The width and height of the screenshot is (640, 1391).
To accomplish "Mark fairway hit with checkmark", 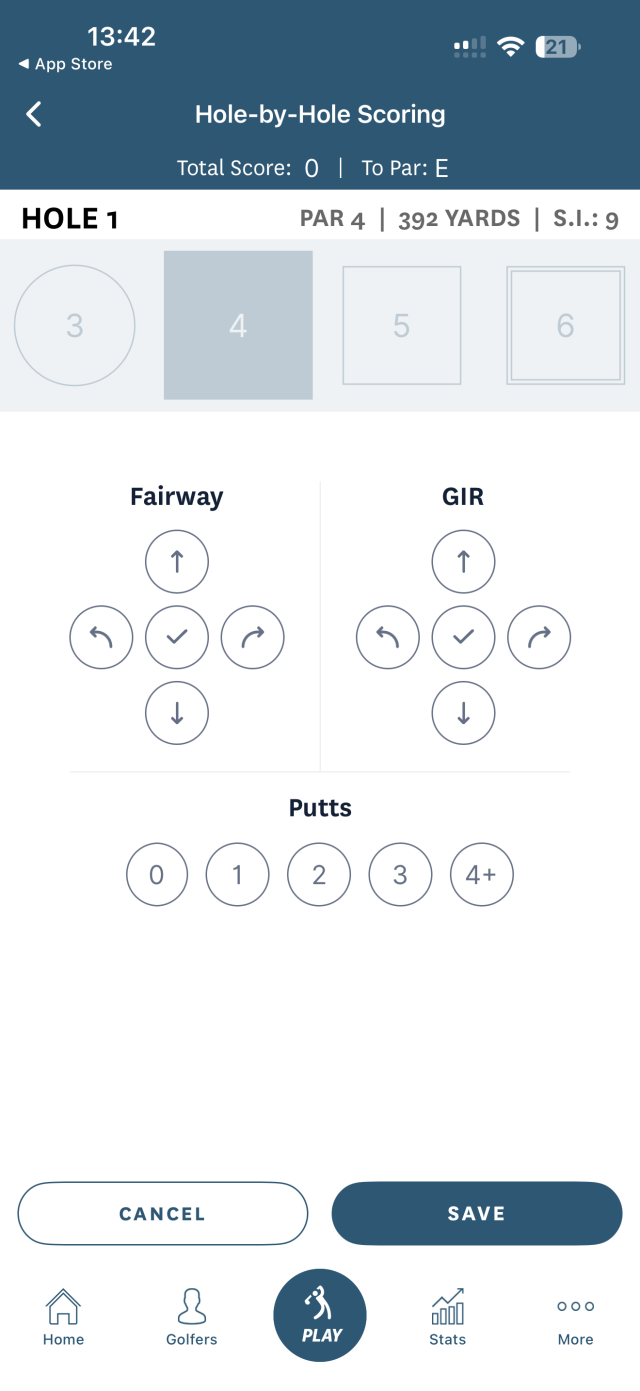I will tap(177, 637).
